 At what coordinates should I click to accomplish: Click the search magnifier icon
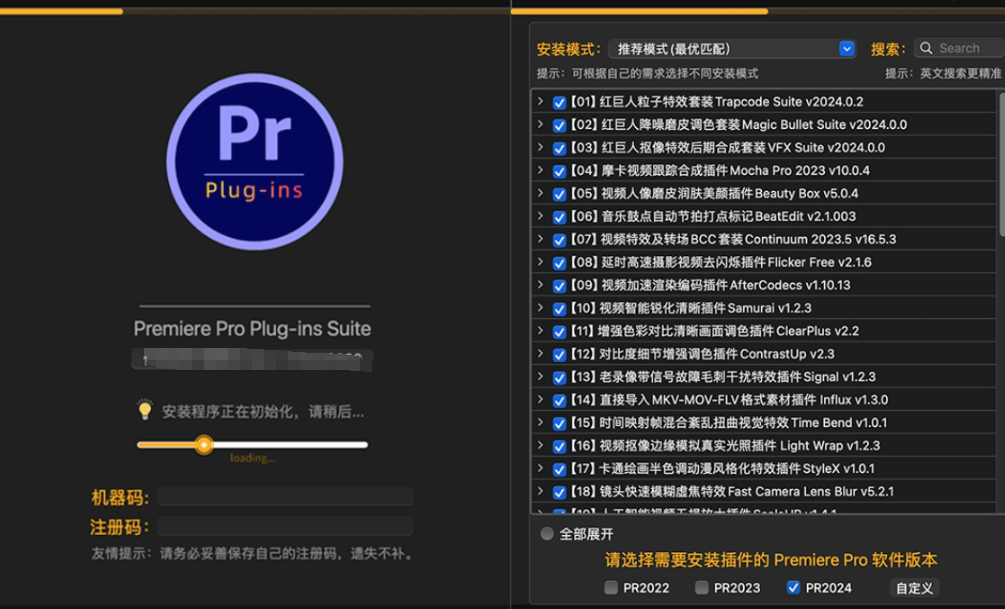(926, 48)
